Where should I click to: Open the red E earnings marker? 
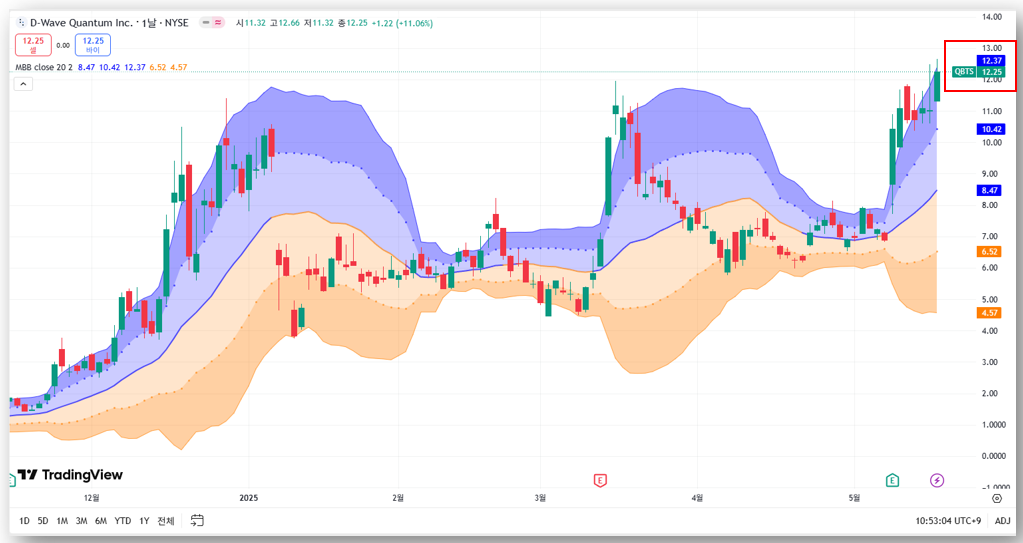click(x=600, y=480)
